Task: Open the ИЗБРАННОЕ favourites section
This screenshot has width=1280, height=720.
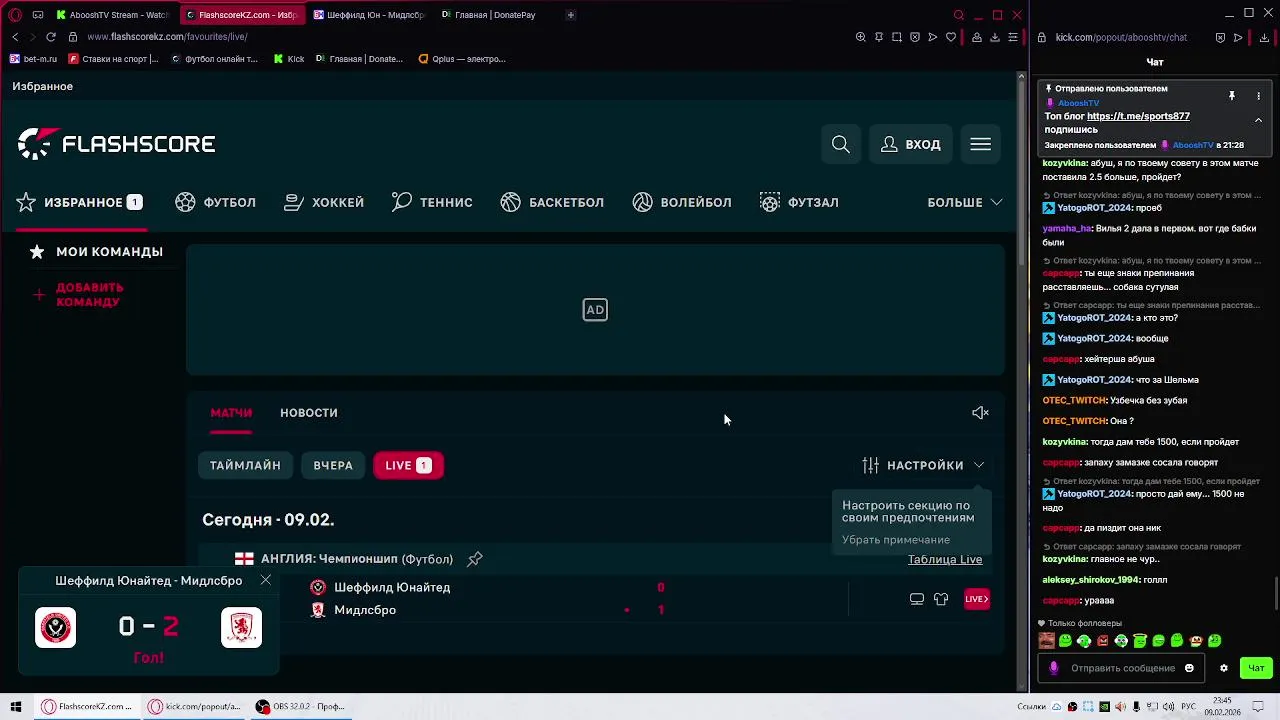Action: coord(79,202)
